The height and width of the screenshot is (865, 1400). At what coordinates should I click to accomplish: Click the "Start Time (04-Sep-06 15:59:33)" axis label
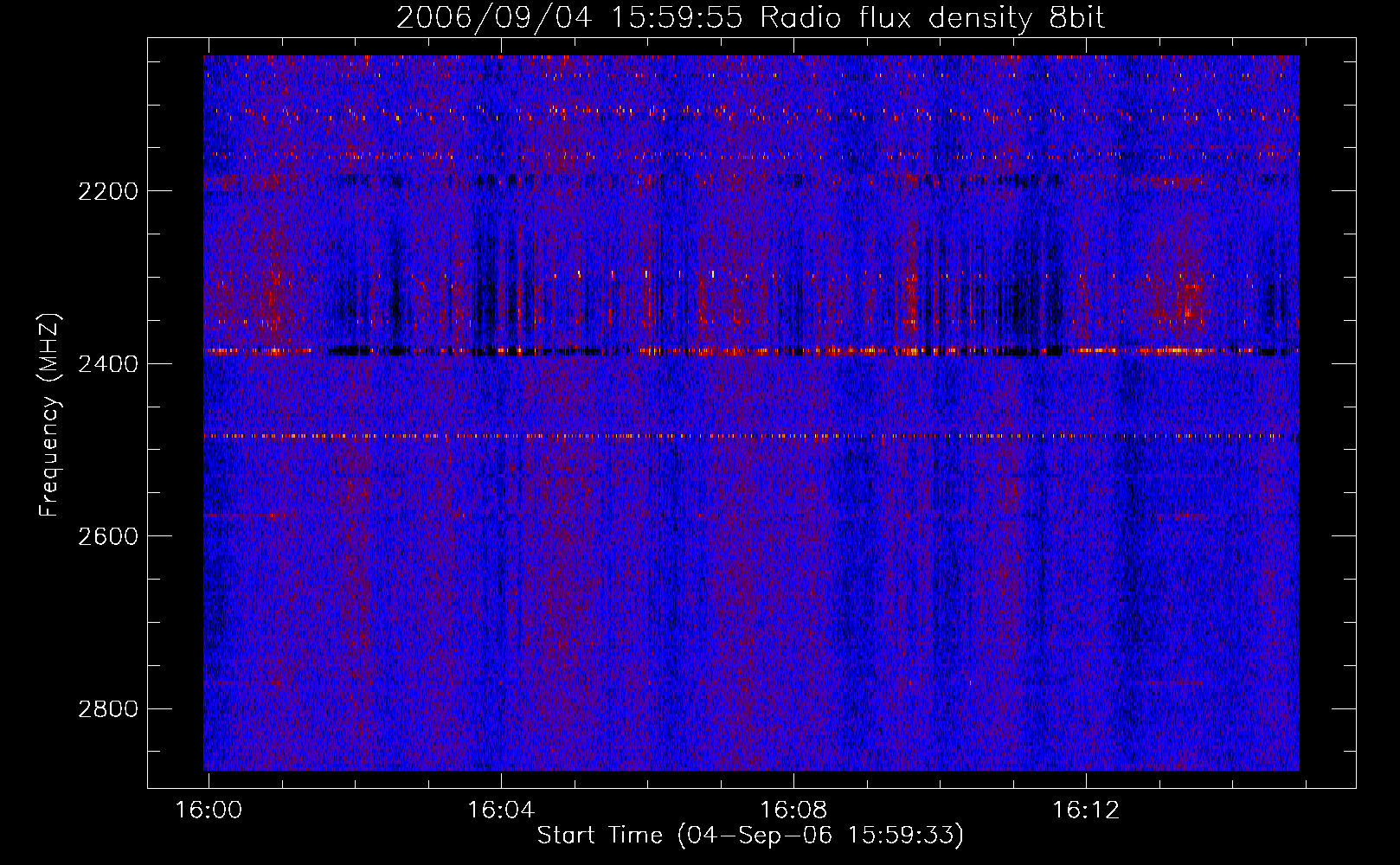(x=750, y=836)
